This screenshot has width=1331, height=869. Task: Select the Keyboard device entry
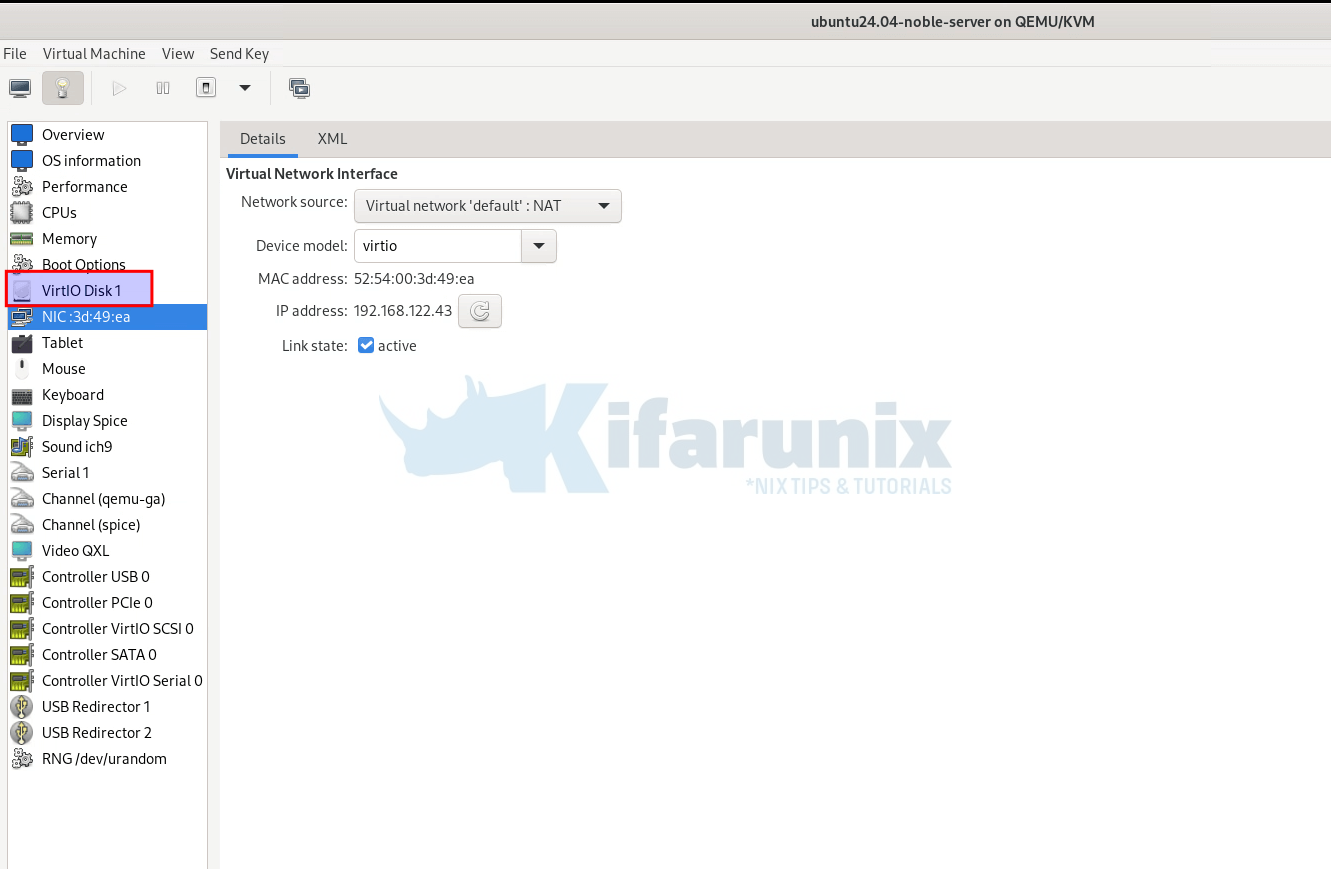pos(108,395)
